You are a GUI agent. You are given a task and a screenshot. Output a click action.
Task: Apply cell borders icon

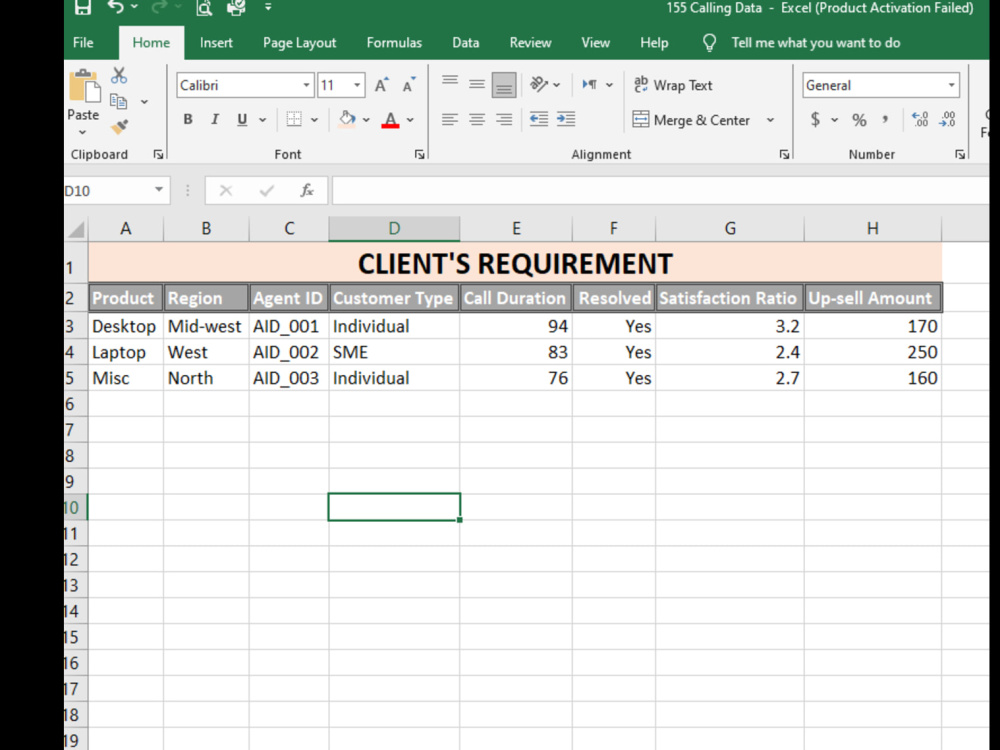coord(293,119)
